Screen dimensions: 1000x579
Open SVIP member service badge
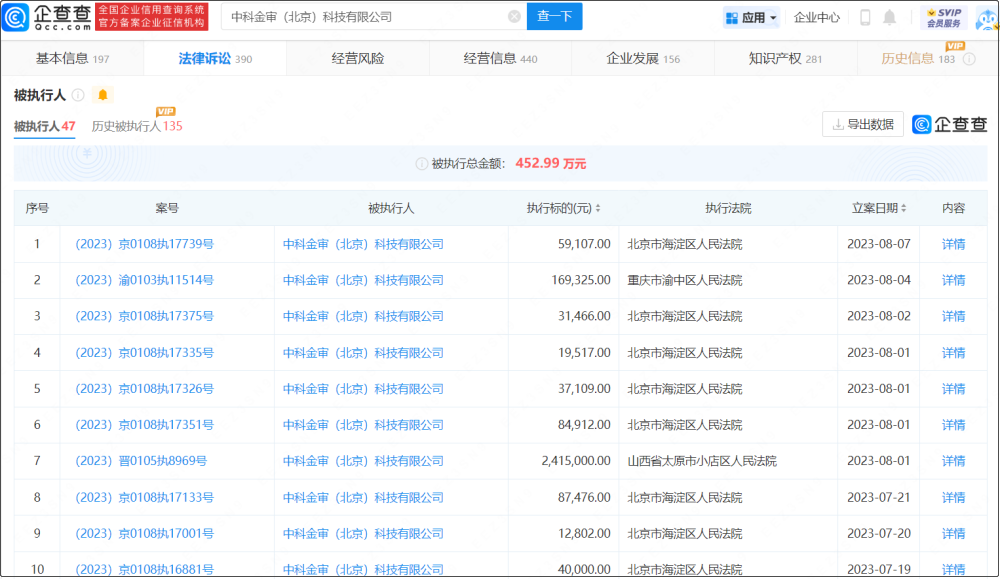944,17
